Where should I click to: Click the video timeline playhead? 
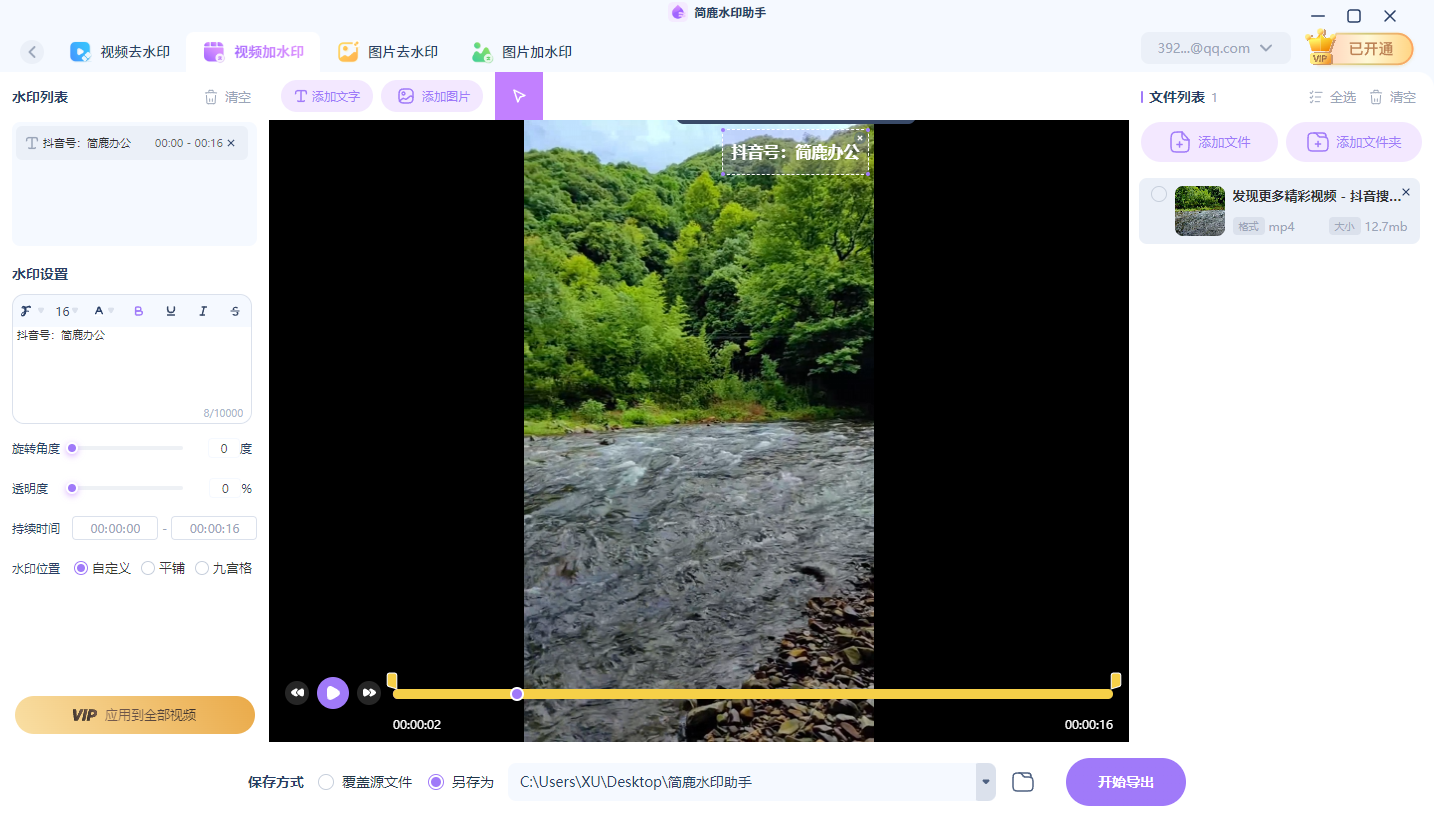pyautogui.click(x=517, y=694)
